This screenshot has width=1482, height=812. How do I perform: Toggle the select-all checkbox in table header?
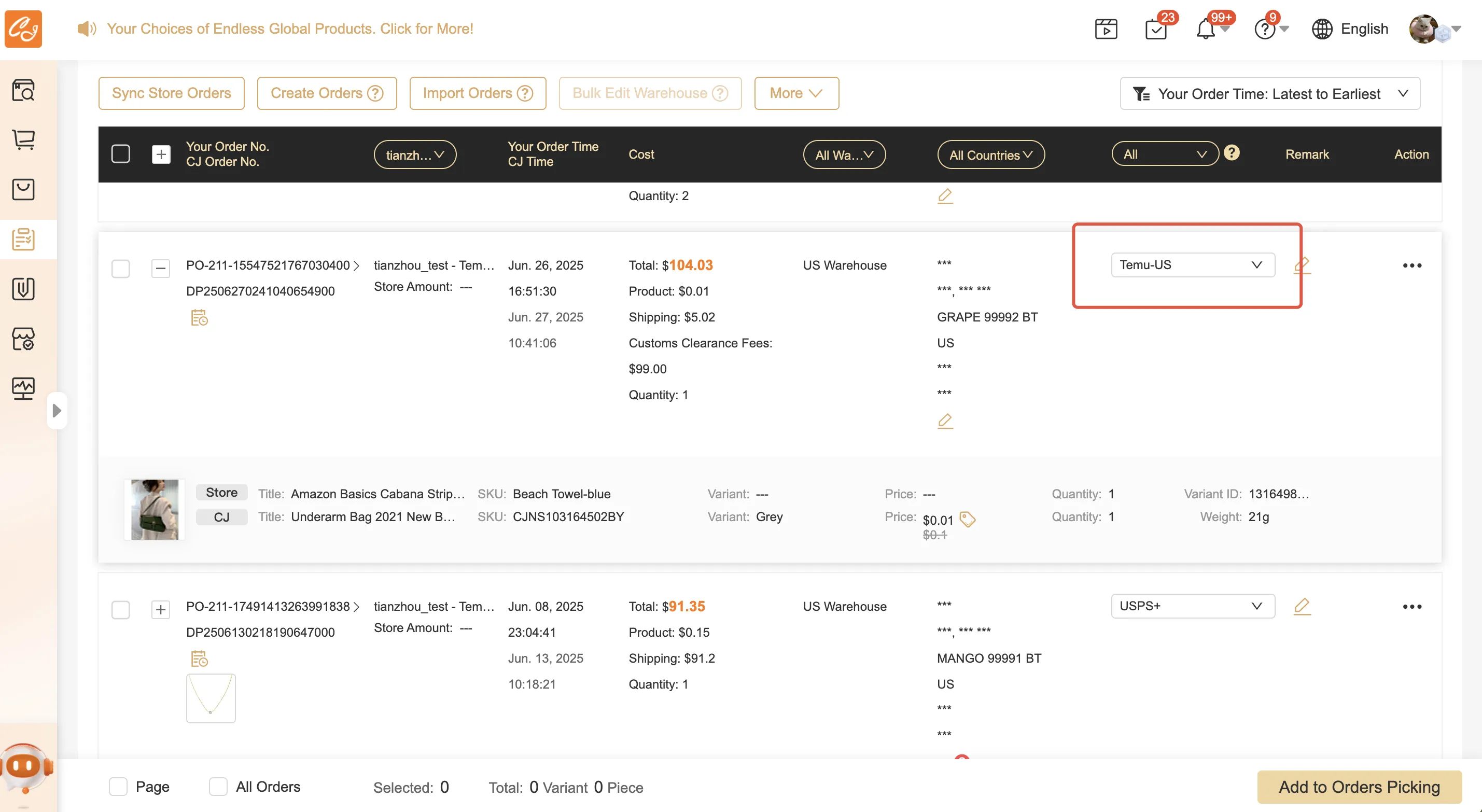[120, 153]
